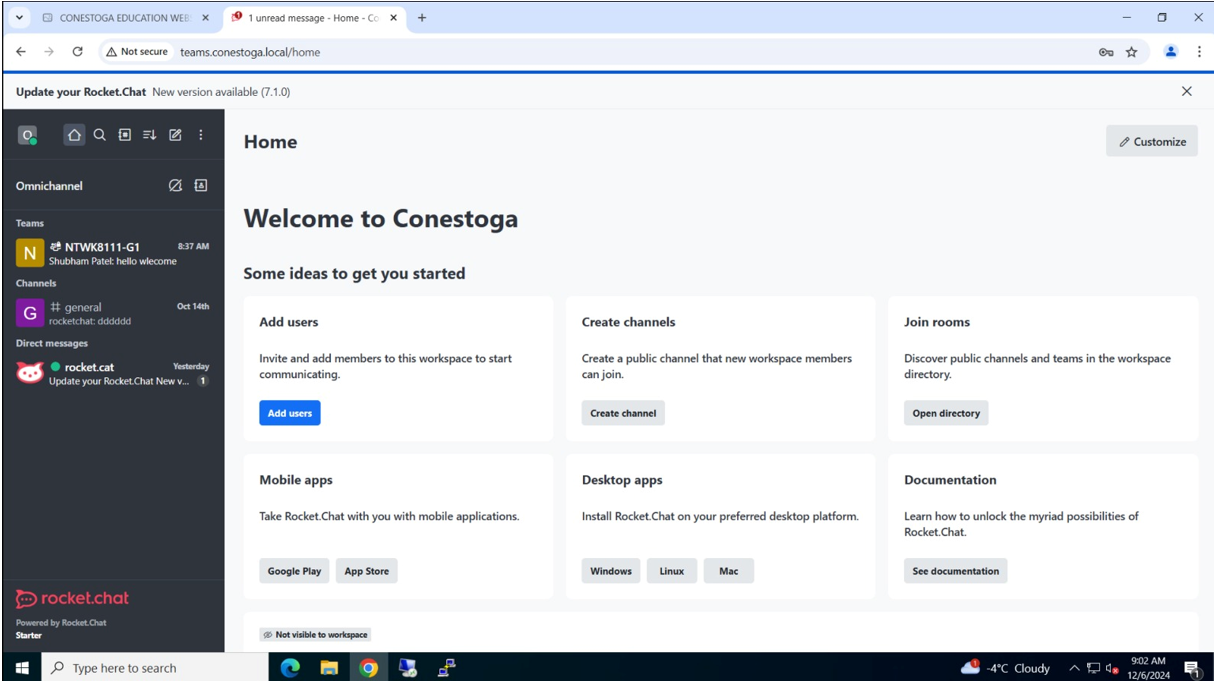Click the Not secure site info chip

(x=137, y=52)
